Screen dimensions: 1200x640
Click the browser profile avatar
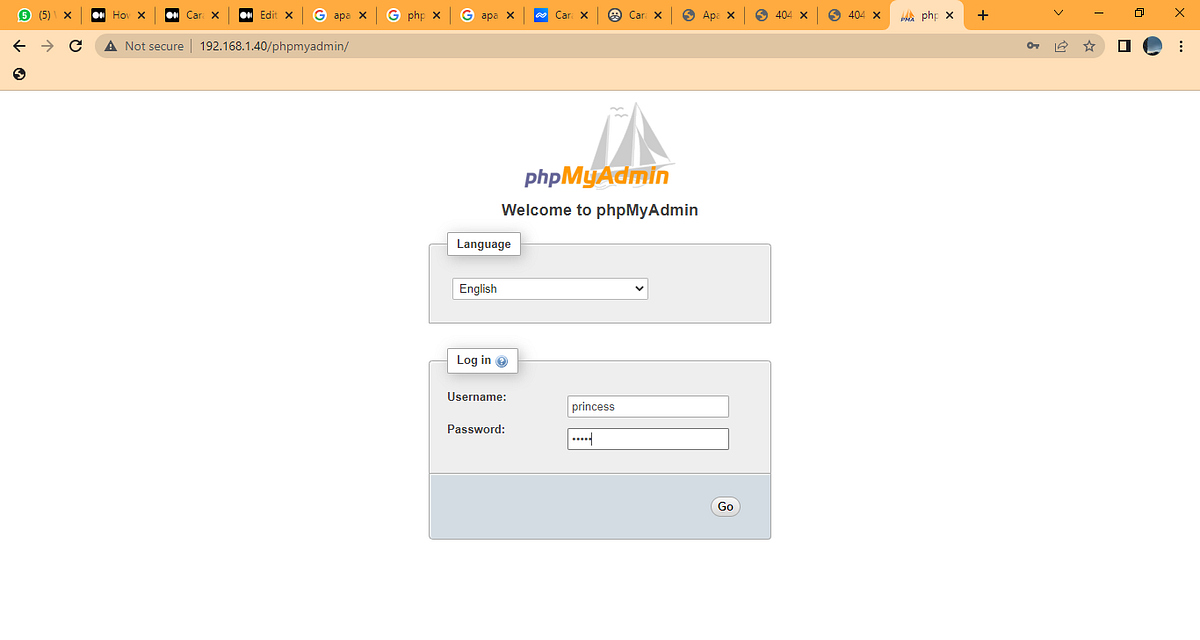(x=1152, y=46)
